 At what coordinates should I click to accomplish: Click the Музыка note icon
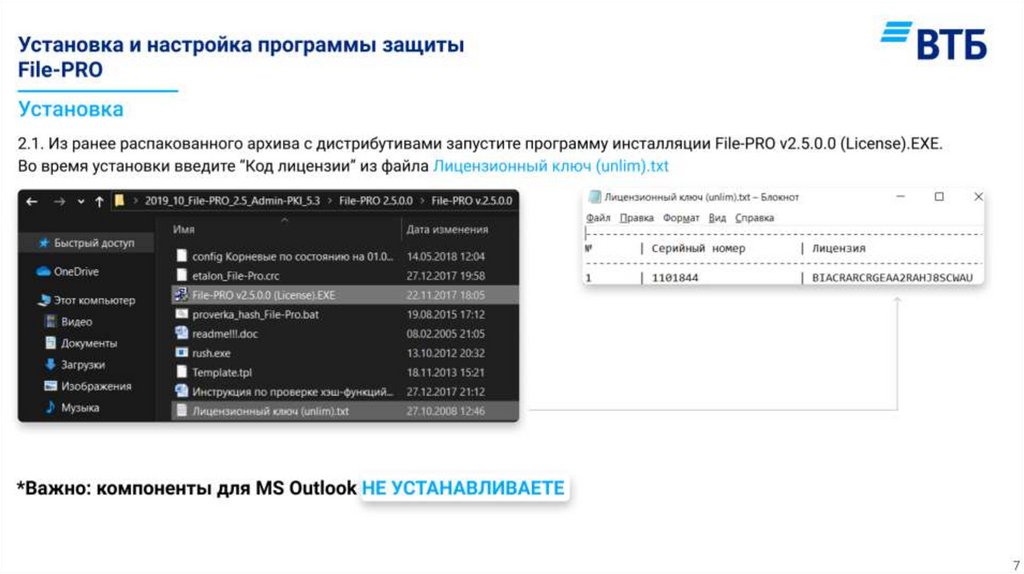50,407
